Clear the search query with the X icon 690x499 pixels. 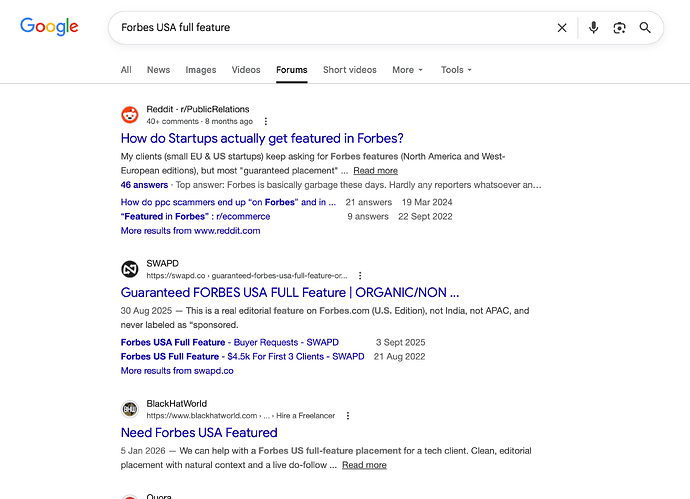coord(562,28)
